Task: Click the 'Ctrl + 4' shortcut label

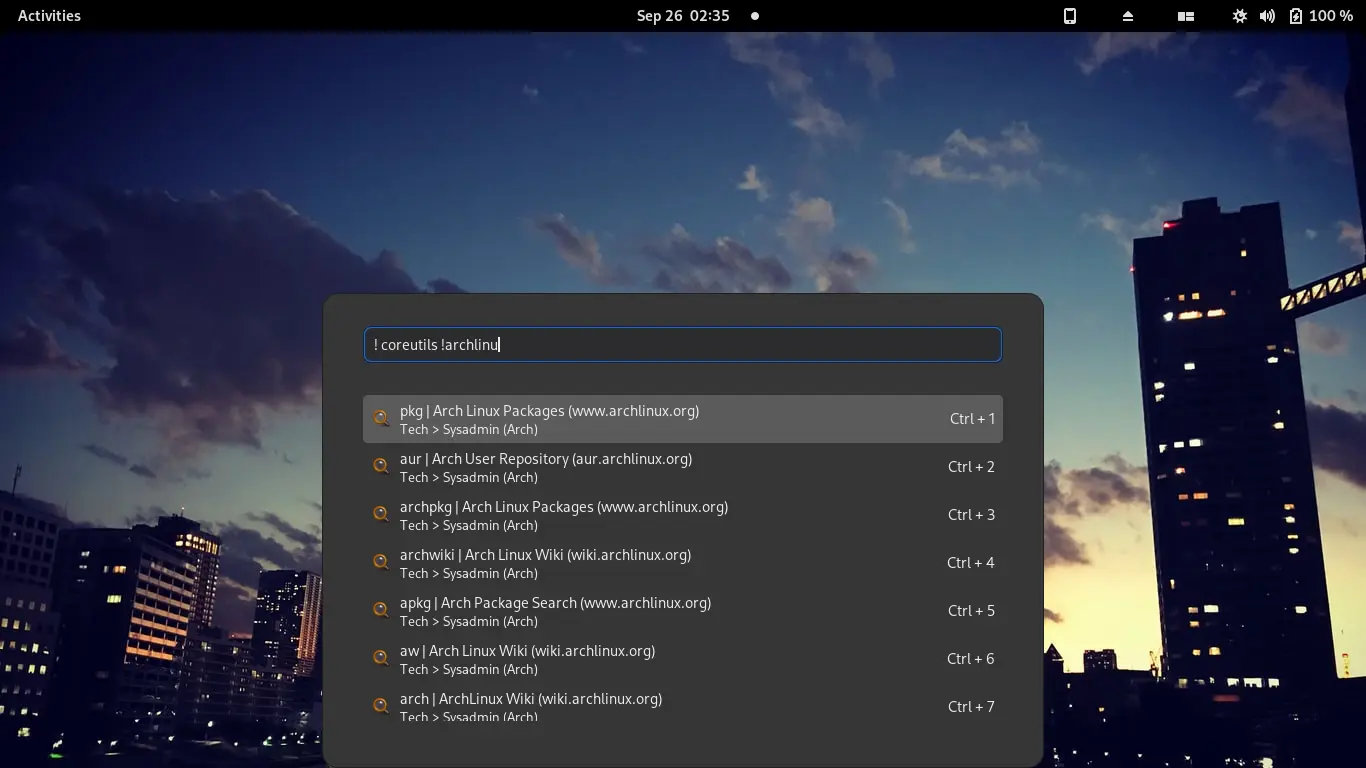Action: 971,563
